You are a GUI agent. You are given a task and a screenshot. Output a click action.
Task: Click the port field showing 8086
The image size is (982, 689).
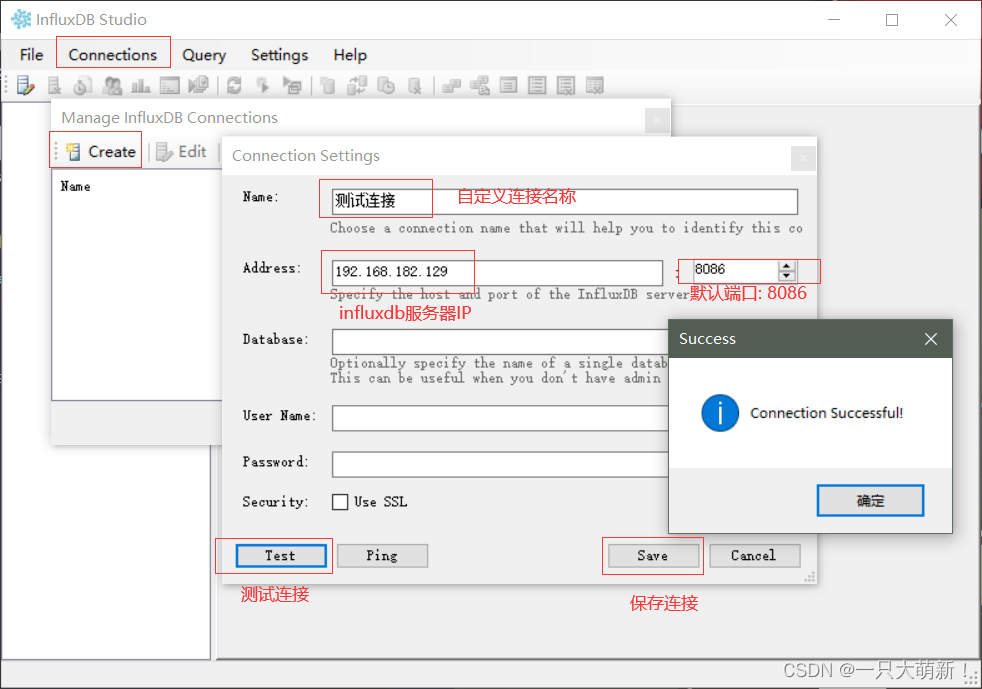point(735,270)
